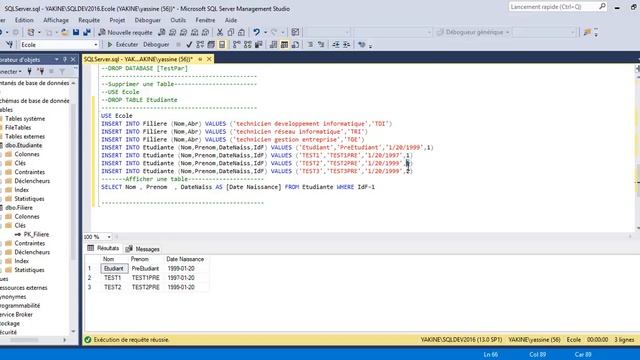Viewport: 640px width, 360px height.
Task: Open the Requête menu
Action: pos(89,20)
